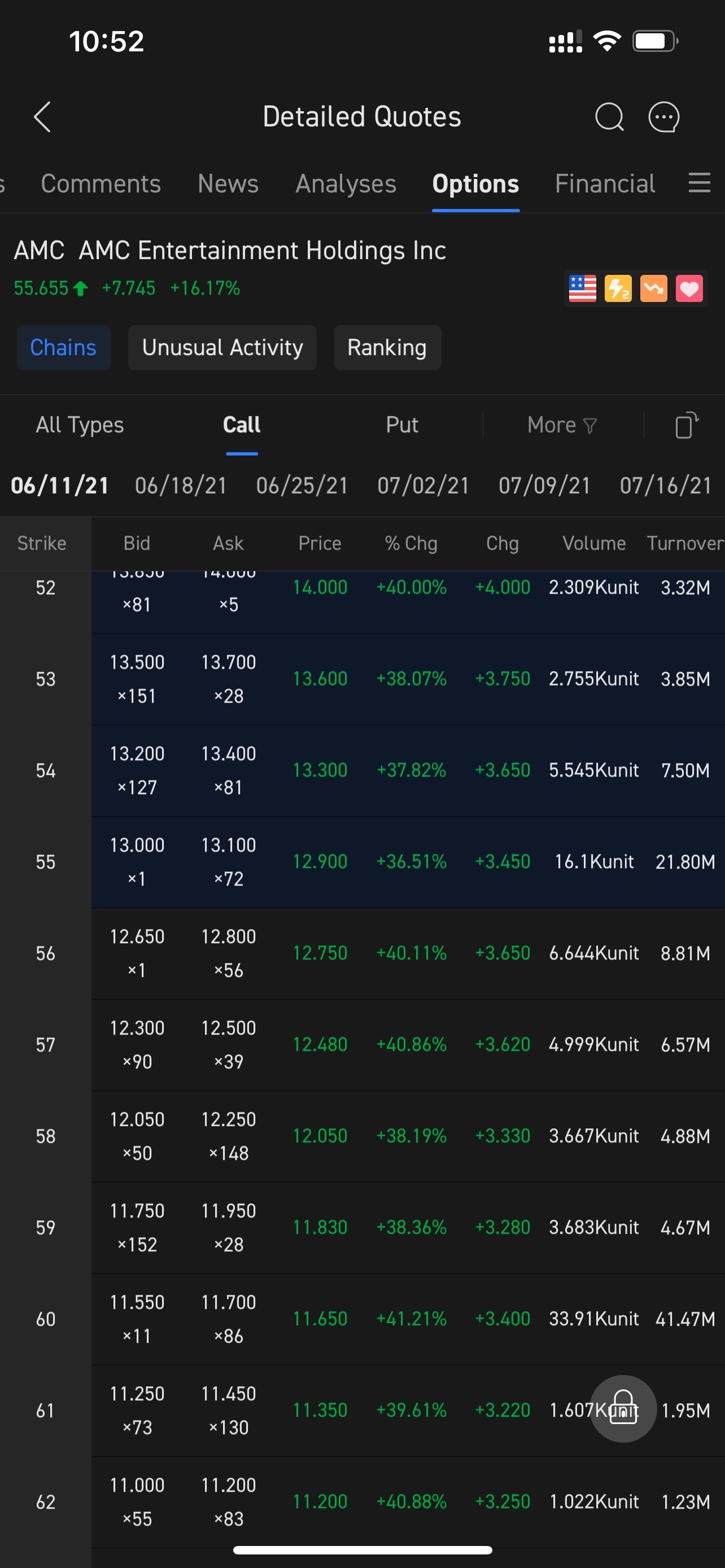
Task: Switch to the Comments tab
Action: (x=101, y=184)
